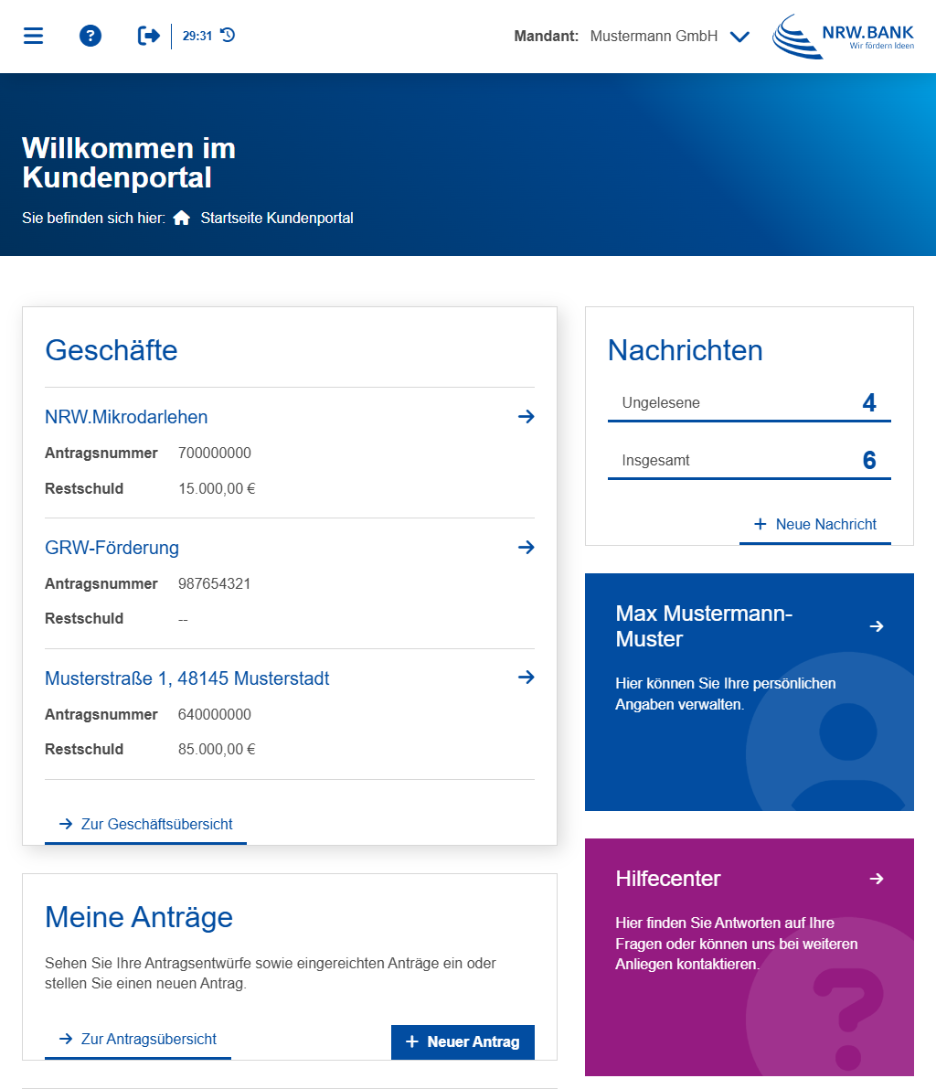Click the home icon in breadcrumb
Viewport: 936px width, 1089px height.
point(181,217)
